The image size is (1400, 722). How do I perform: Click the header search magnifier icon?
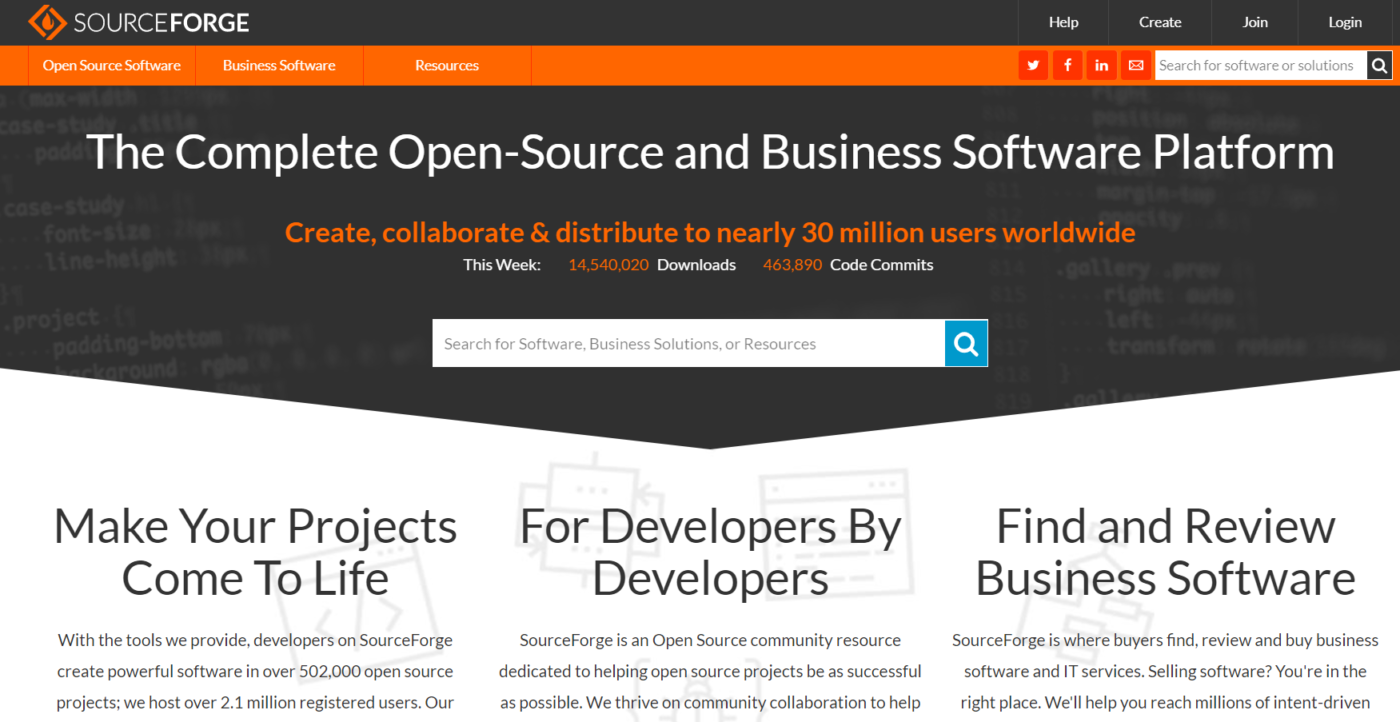(x=1379, y=65)
